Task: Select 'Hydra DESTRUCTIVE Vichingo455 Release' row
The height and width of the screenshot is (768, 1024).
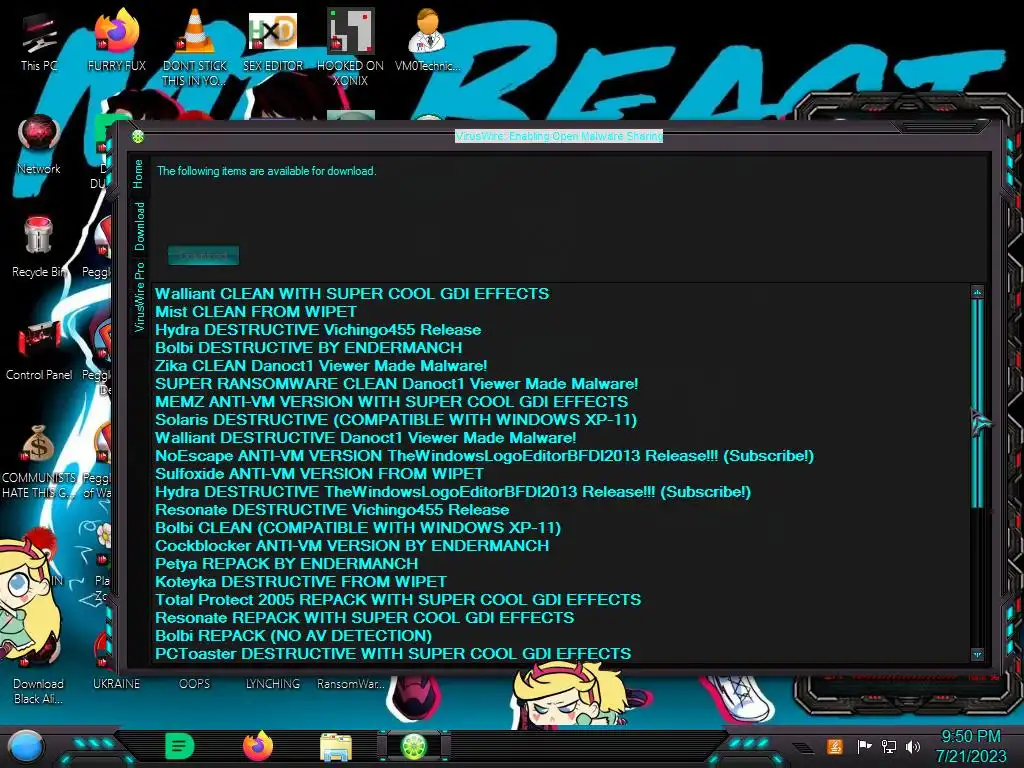Action: click(318, 330)
